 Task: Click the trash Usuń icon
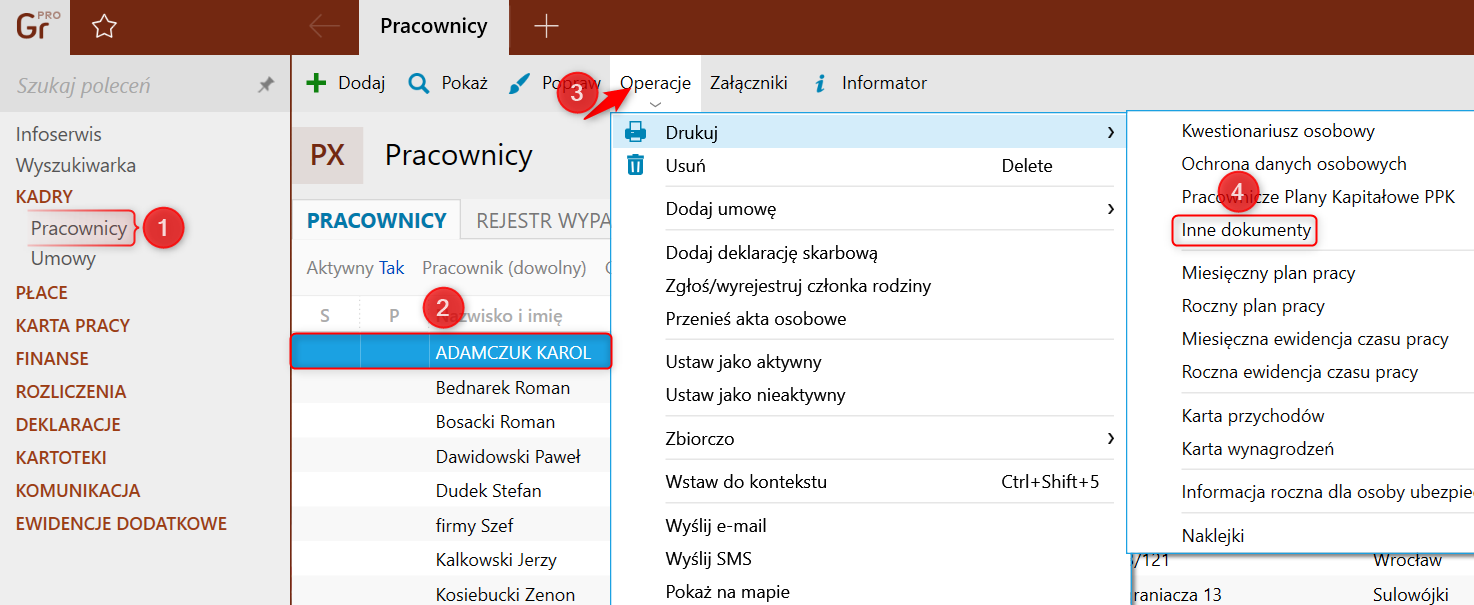(635, 165)
